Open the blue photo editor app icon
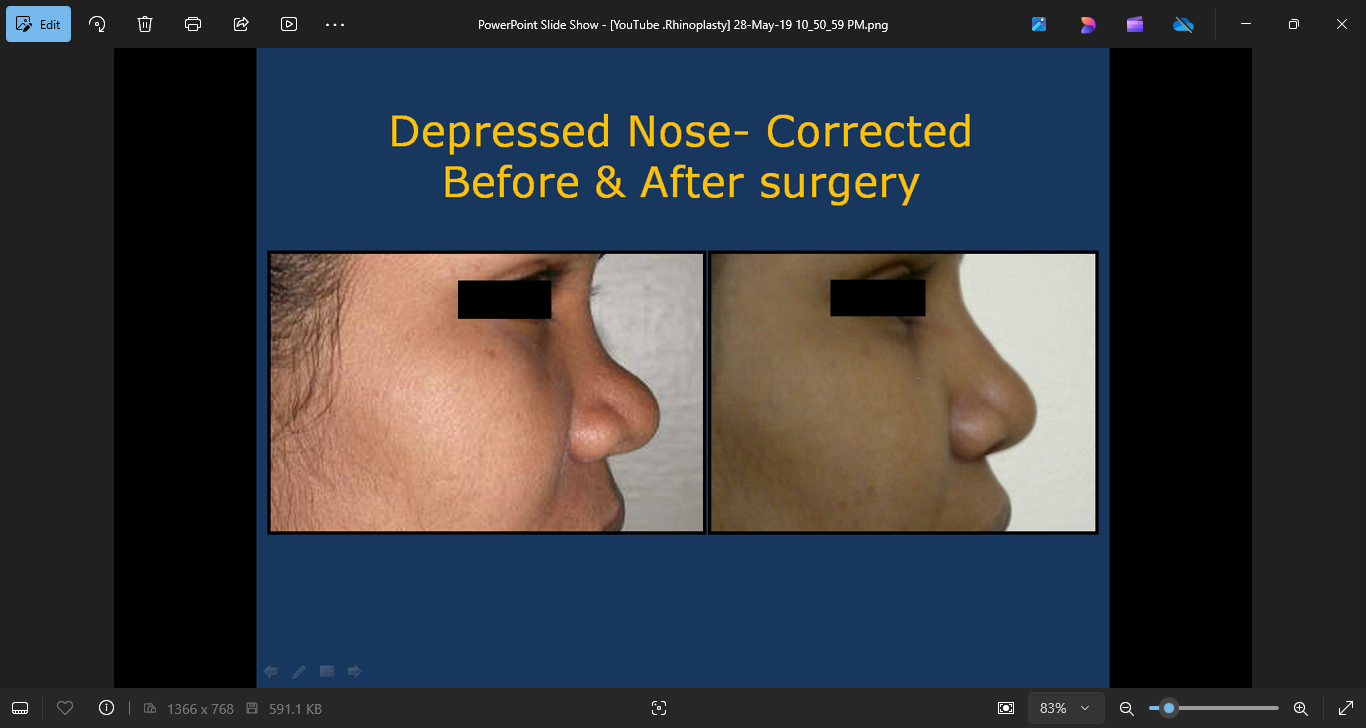 coord(1039,24)
